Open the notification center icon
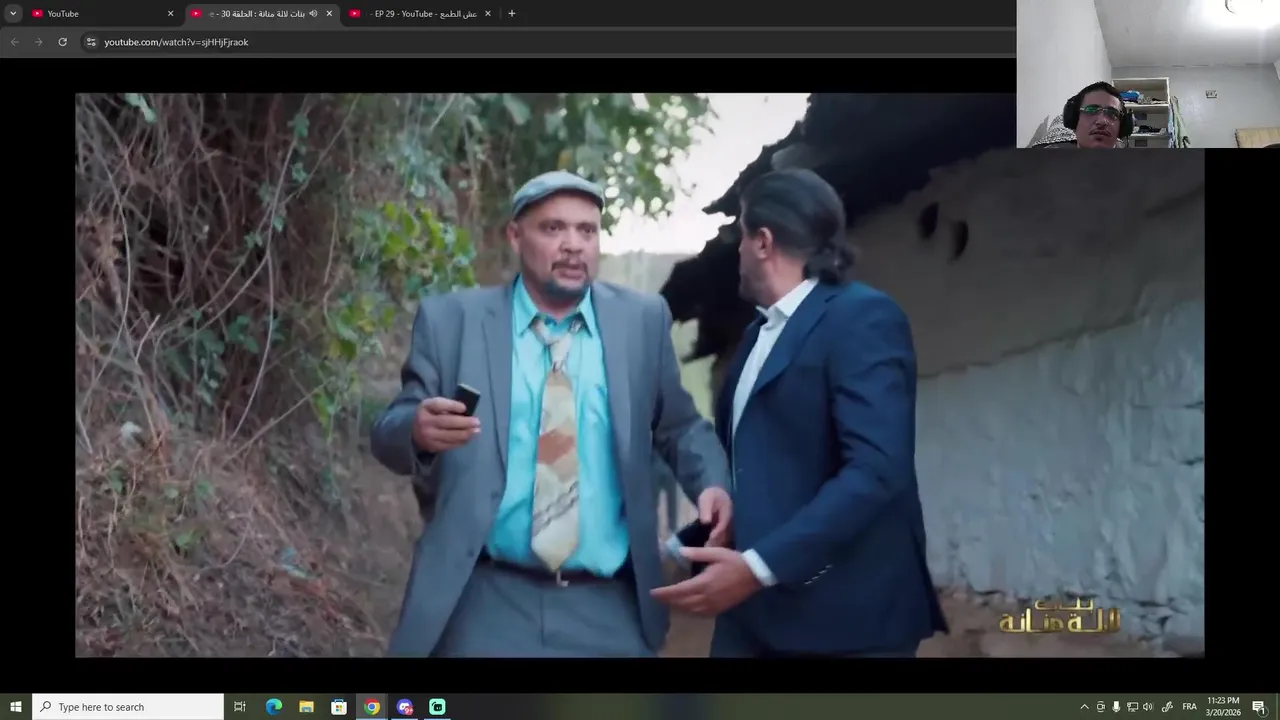Viewport: 1280px width, 720px height. [x=1259, y=707]
